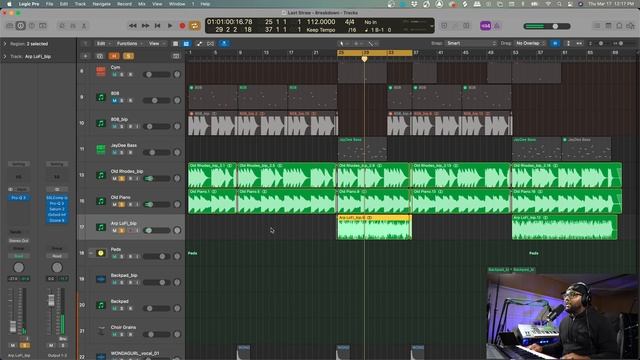Viewport: 640px width, 360px height.
Task: Open the Logic Pro menu
Action: point(29,4)
